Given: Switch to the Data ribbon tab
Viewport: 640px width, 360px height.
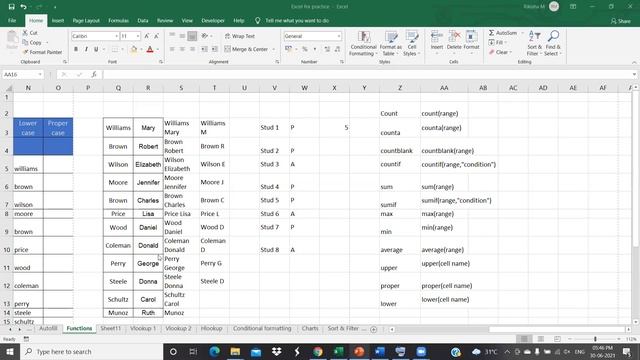Looking at the screenshot, I should (143, 20).
